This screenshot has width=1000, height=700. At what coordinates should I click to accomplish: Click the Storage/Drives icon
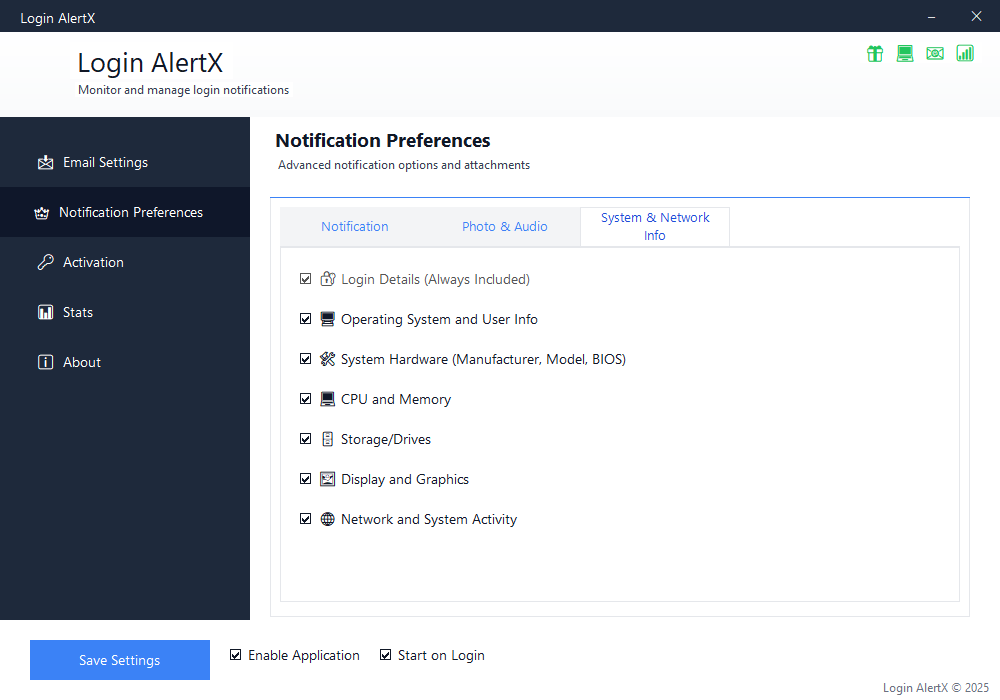coord(327,439)
